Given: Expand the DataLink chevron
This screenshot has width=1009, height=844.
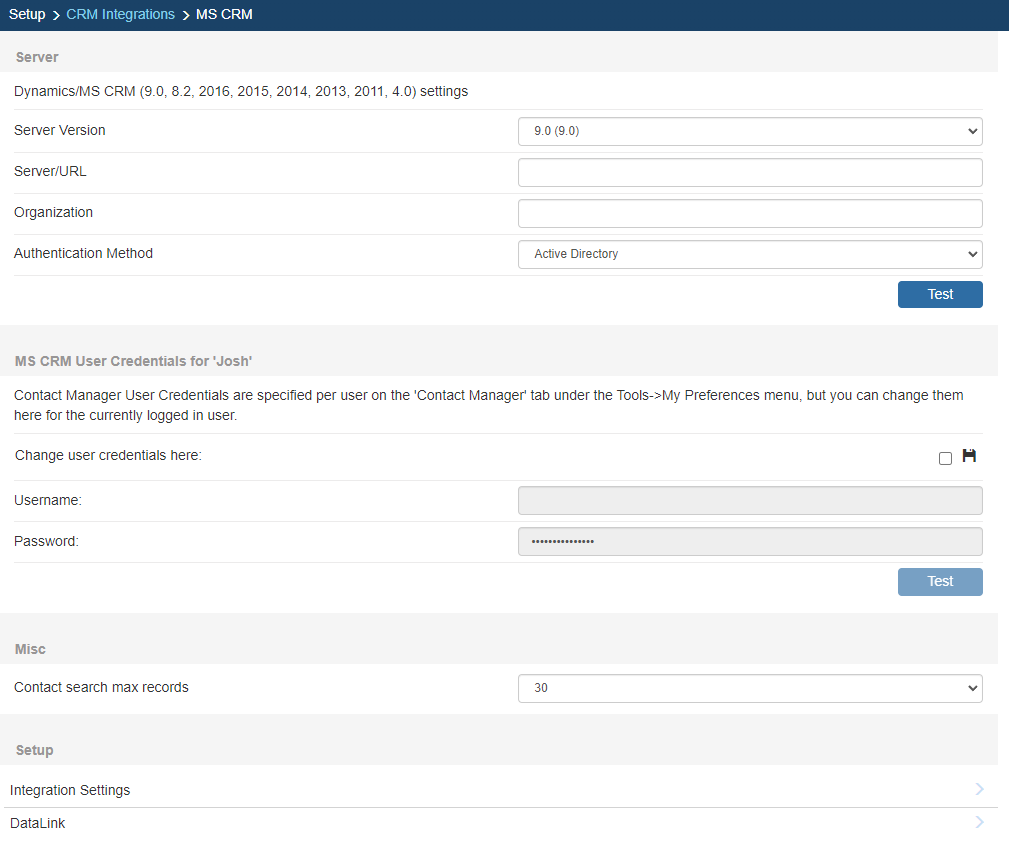Looking at the screenshot, I should tap(979, 822).
